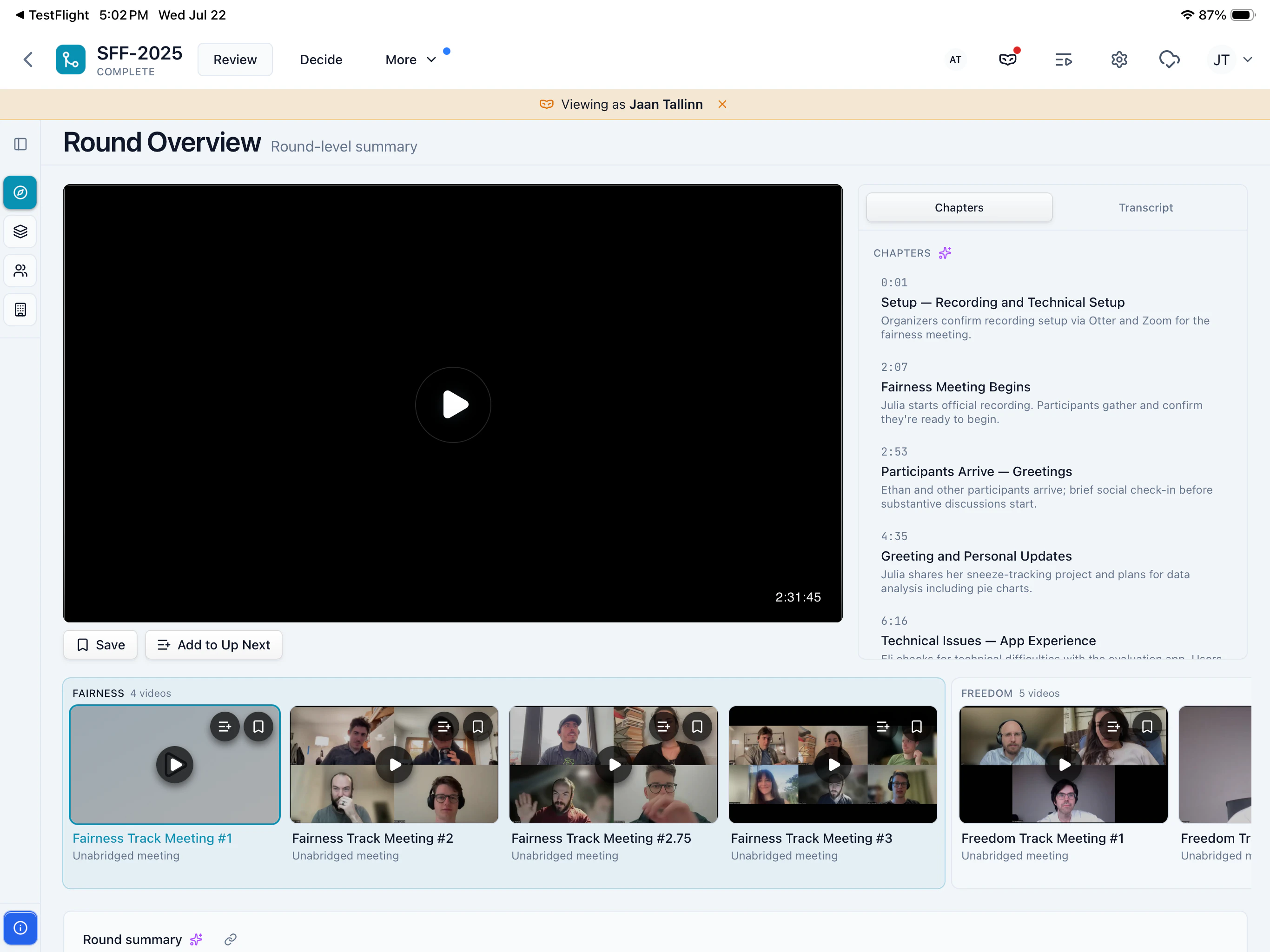Switch to the Decide tab
Image resolution: width=1270 pixels, height=952 pixels.
321,59
